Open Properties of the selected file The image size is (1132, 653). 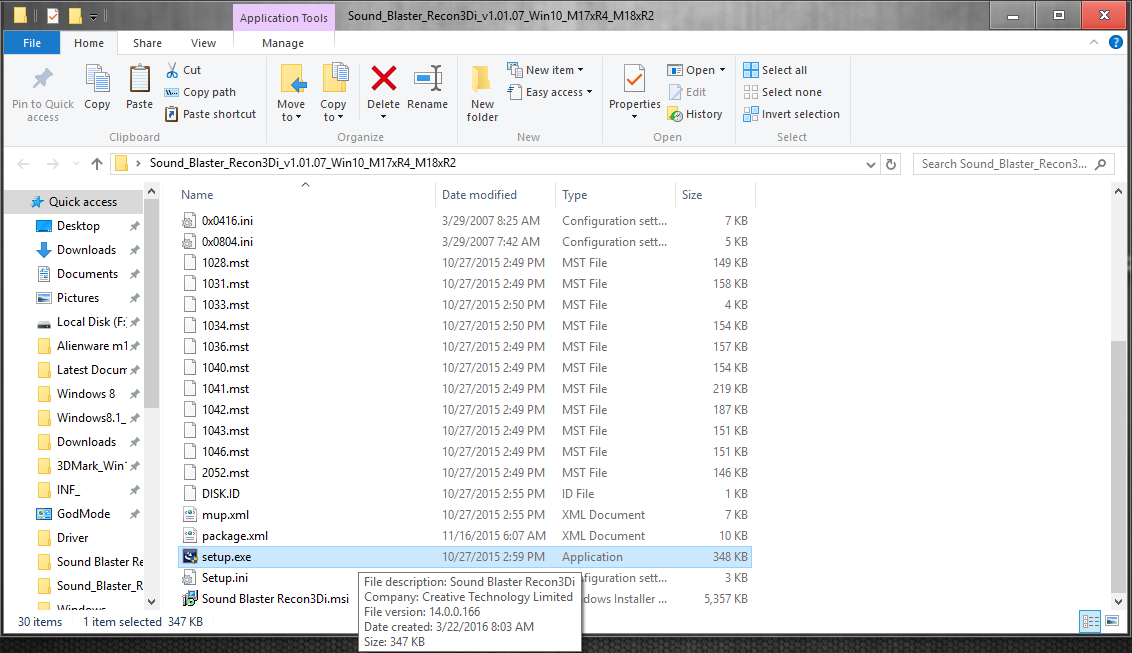[x=635, y=92]
